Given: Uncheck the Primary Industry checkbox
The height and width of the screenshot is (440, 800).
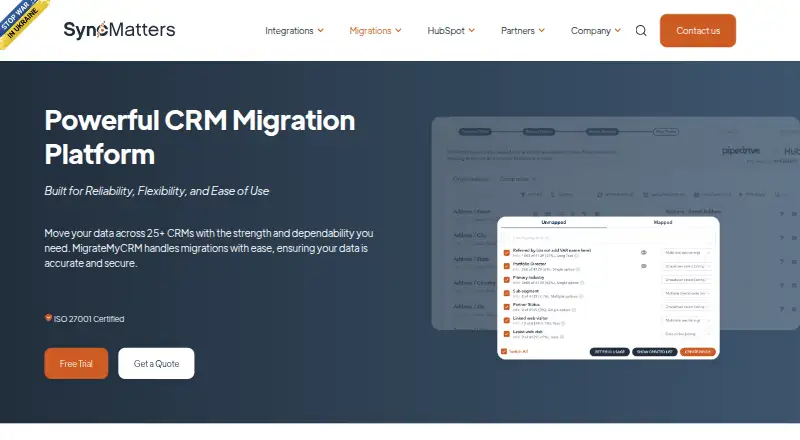Looking at the screenshot, I should 507,280.
